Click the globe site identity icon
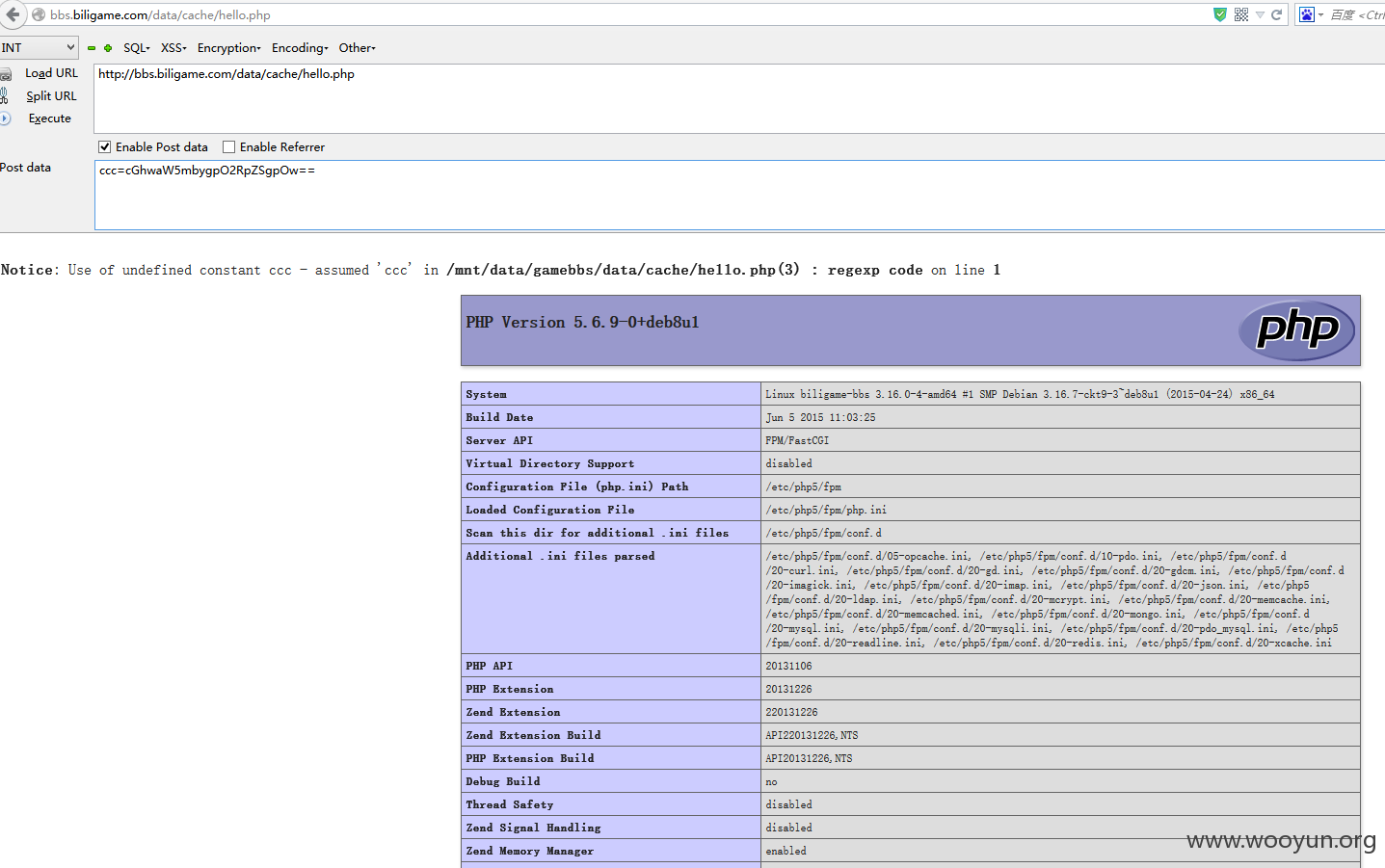 (x=39, y=14)
